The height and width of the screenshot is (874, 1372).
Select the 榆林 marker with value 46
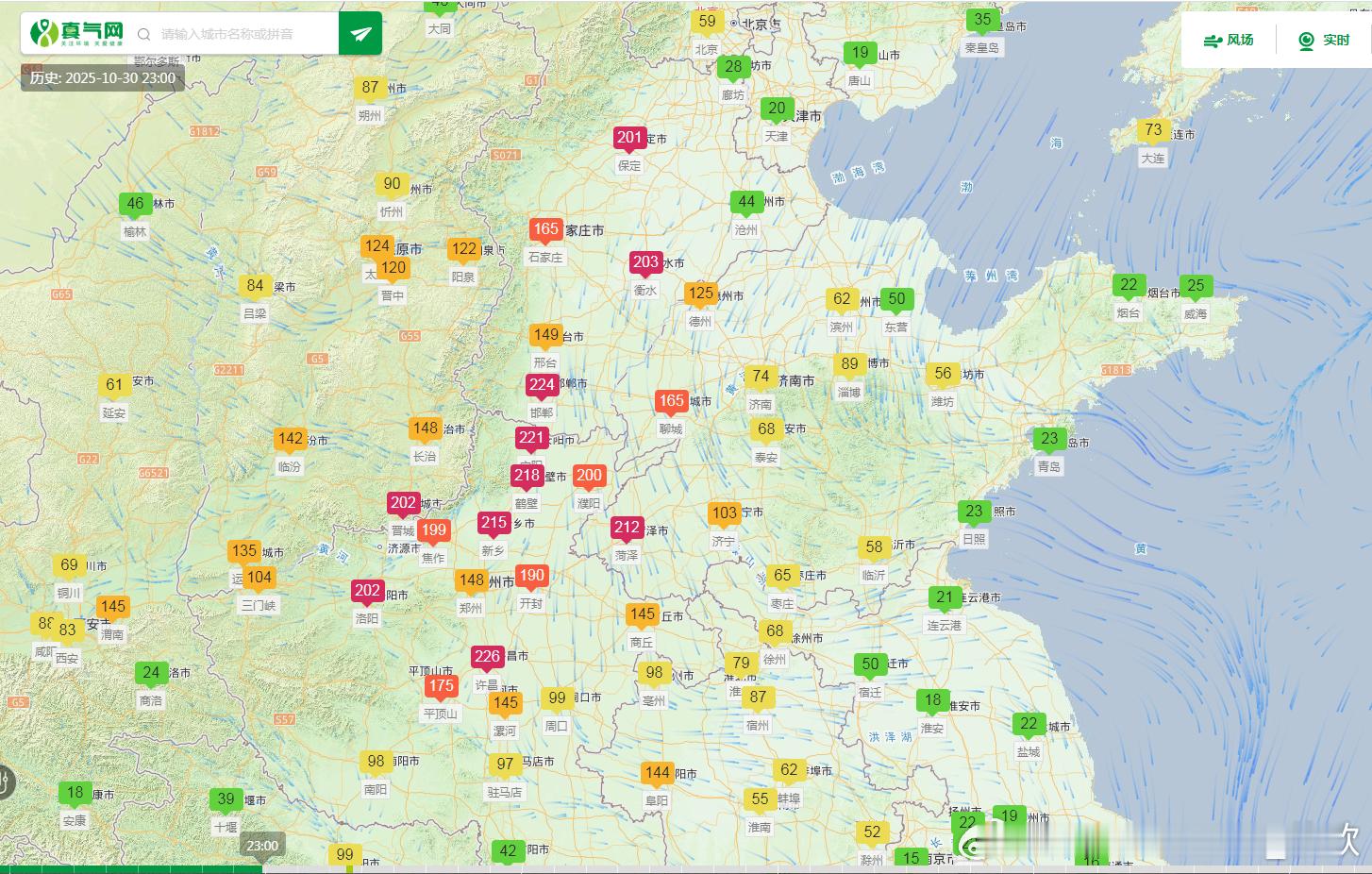point(135,205)
